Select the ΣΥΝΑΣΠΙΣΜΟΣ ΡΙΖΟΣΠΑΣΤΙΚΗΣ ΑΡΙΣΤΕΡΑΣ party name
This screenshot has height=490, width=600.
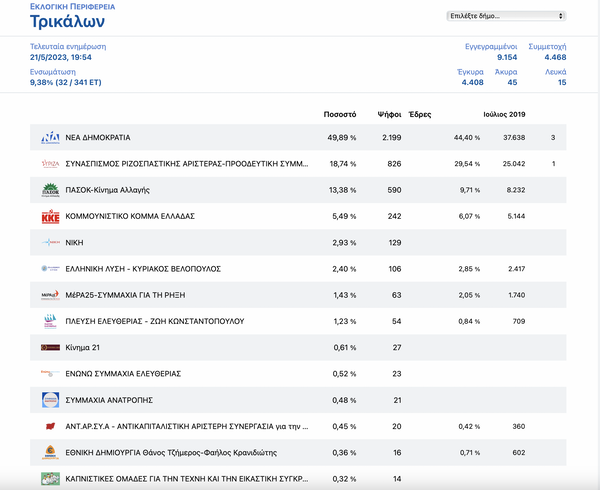[187, 164]
